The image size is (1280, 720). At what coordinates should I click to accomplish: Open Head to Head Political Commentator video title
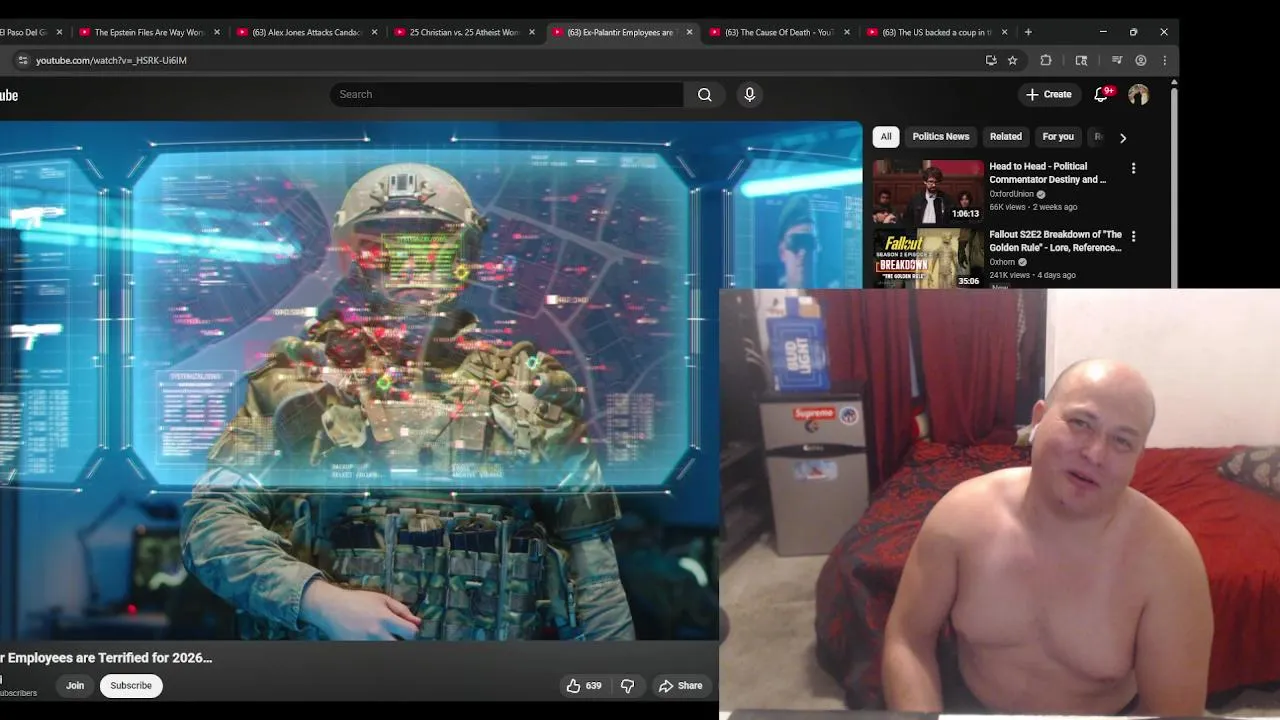pyautogui.click(x=1048, y=173)
